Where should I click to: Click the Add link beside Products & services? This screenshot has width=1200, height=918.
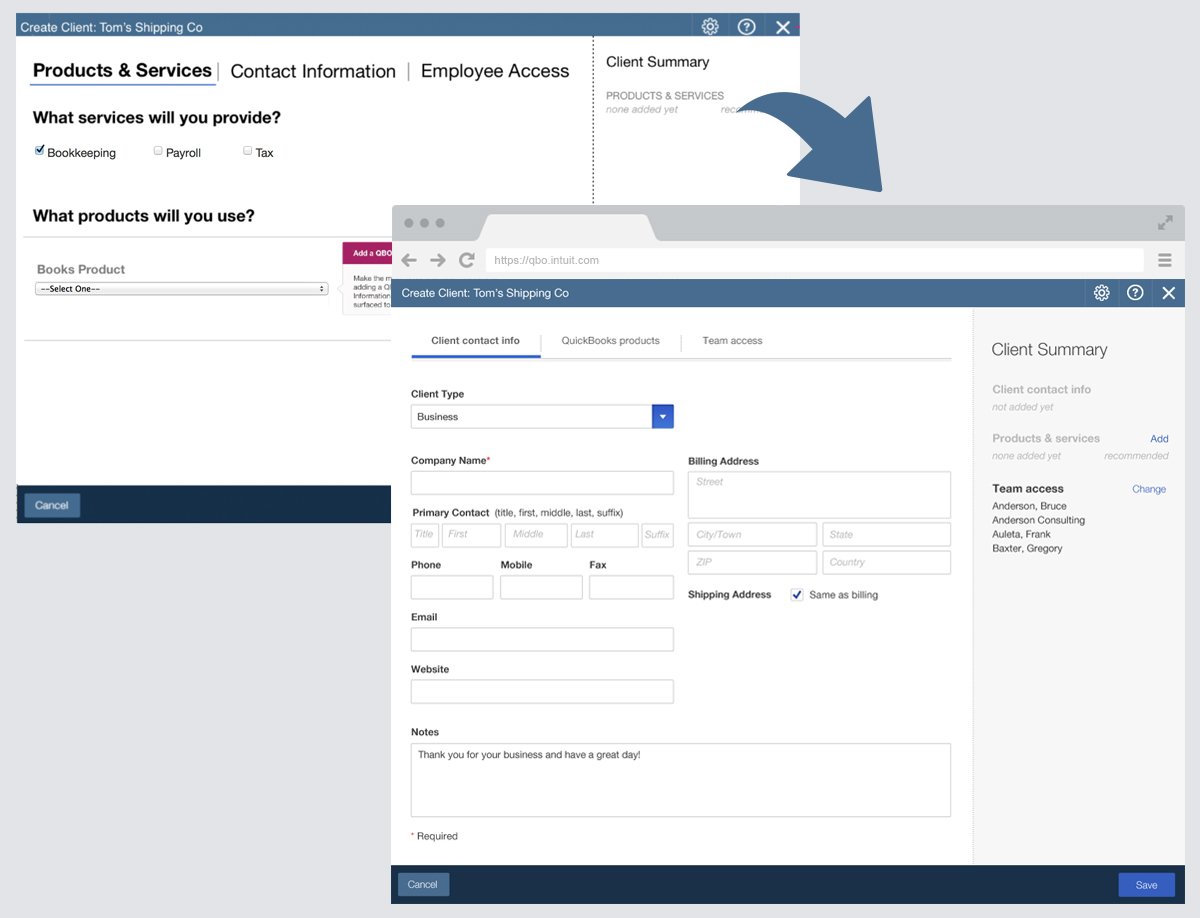(x=1159, y=439)
